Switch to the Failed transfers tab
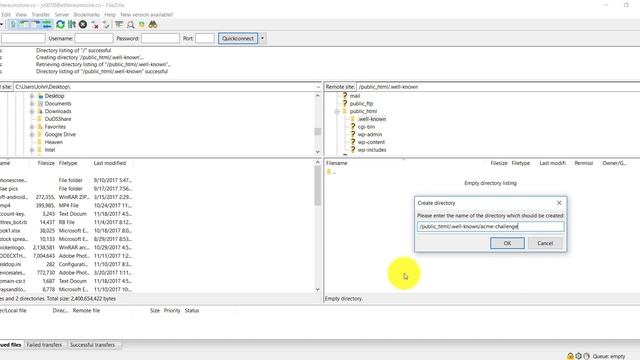 tap(44, 345)
